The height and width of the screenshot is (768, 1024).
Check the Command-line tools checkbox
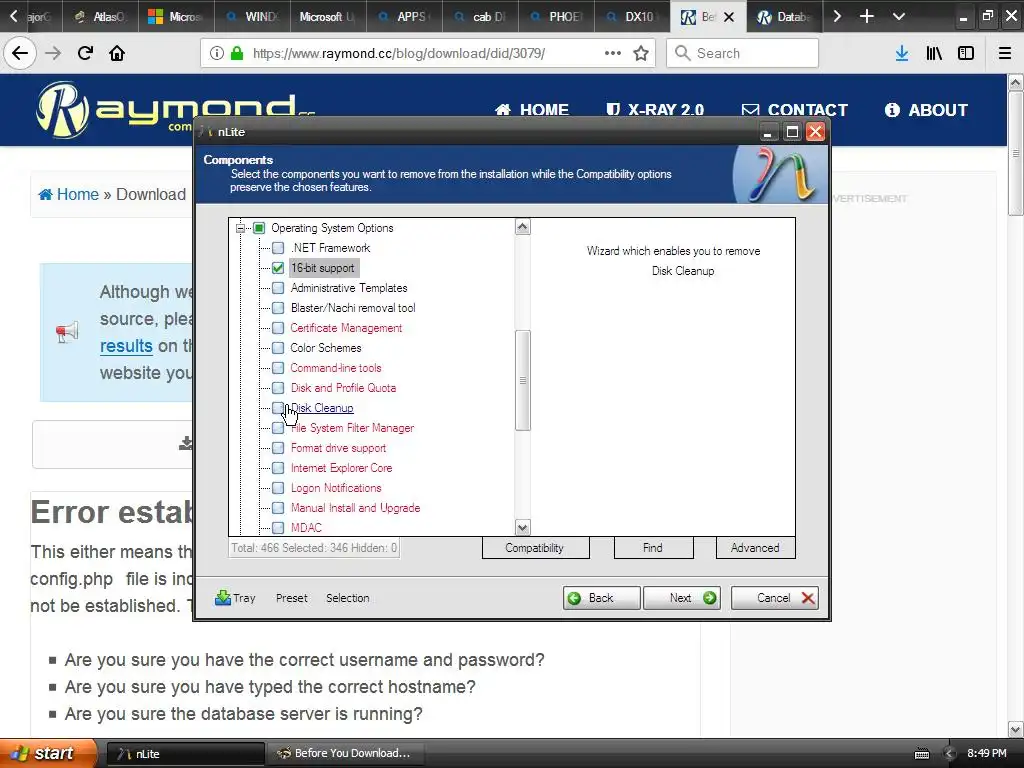click(278, 368)
